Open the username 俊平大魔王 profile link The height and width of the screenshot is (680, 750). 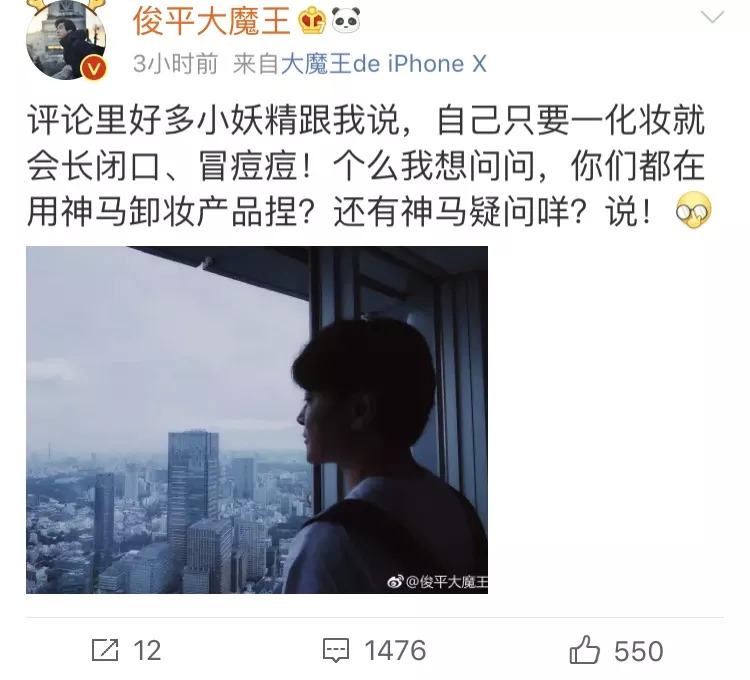coord(211,22)
